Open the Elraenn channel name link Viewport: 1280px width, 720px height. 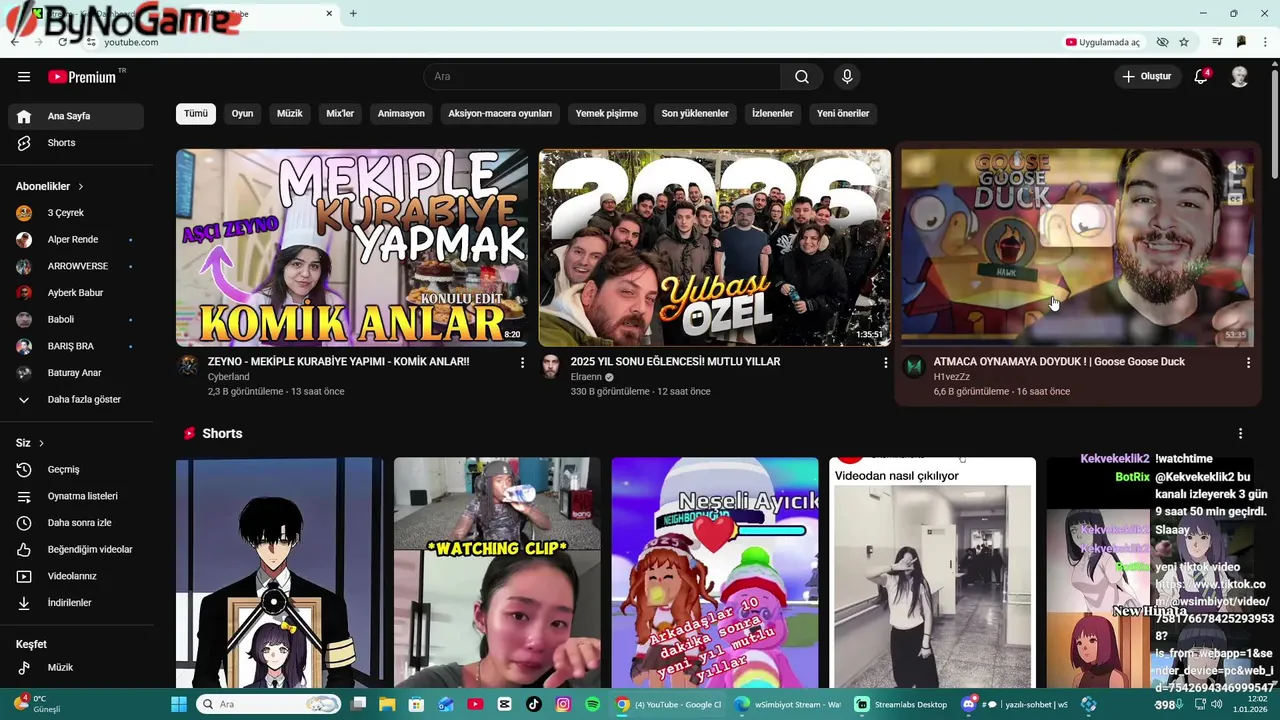(x=586, y=377)
